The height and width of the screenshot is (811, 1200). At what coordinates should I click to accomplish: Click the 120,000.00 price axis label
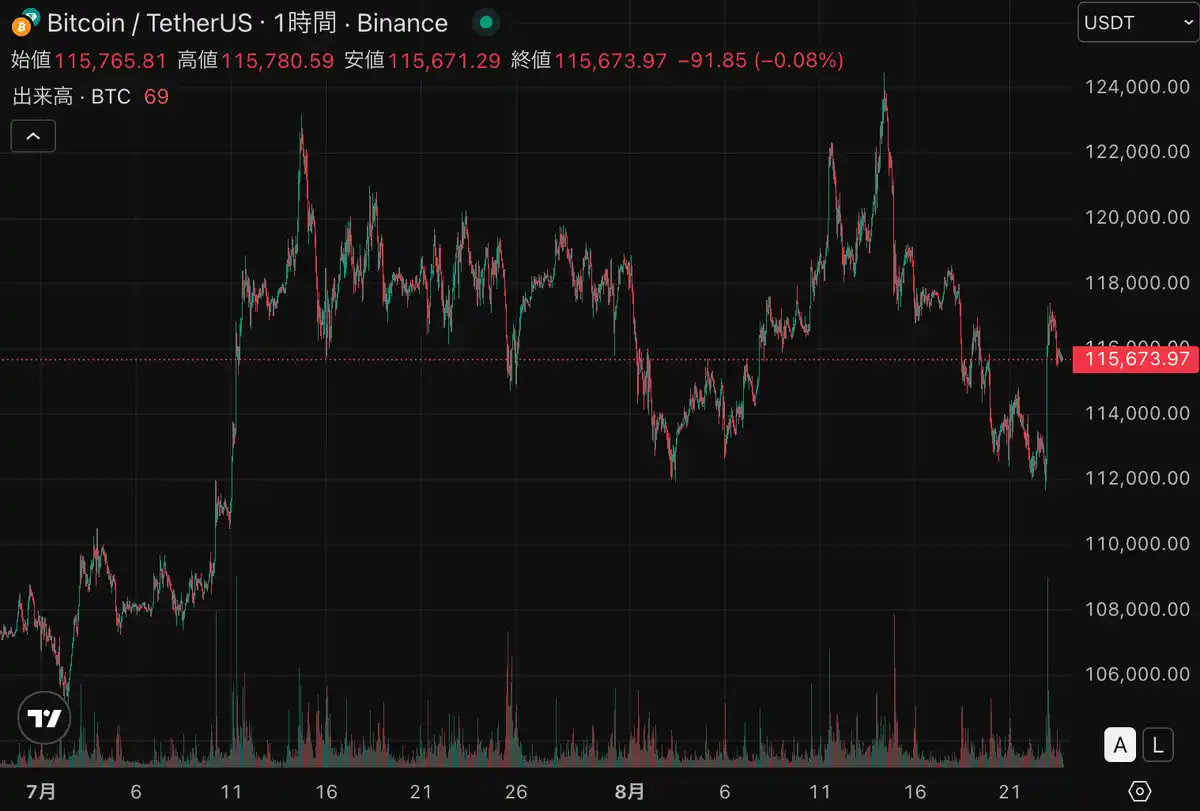tap(1138, 217)
